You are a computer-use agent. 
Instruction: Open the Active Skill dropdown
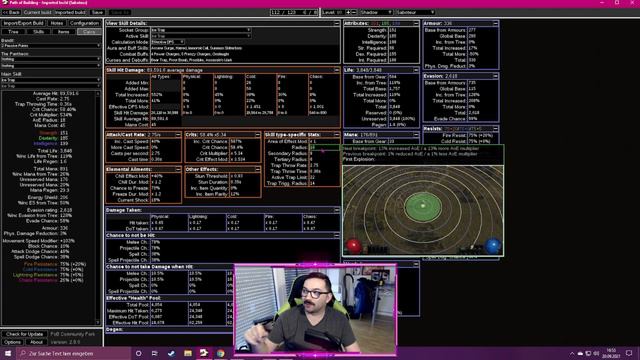200,36
